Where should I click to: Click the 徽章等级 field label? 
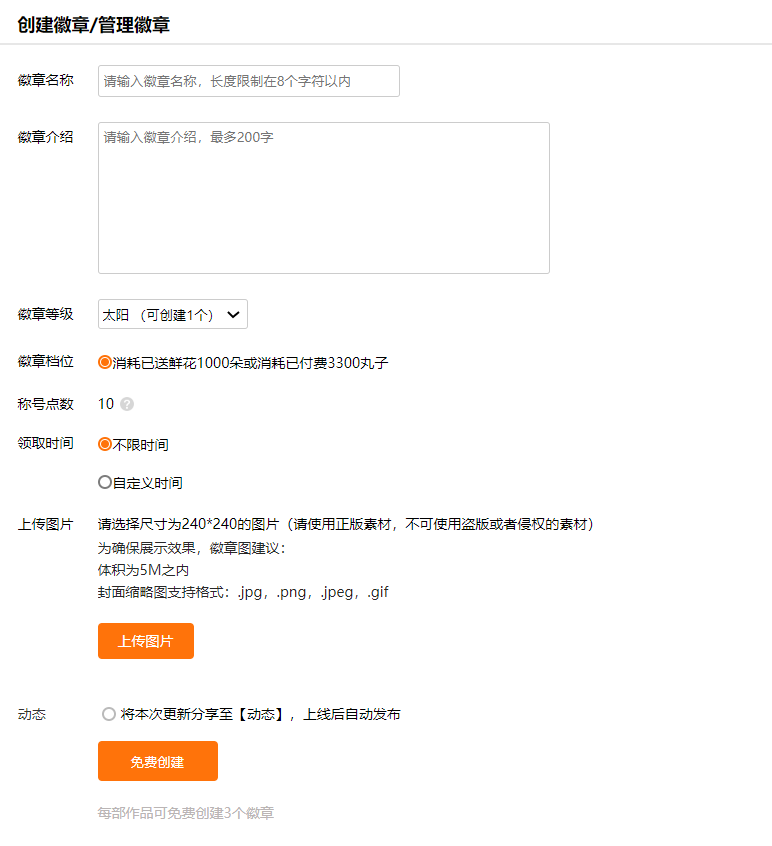coord(45,314)
